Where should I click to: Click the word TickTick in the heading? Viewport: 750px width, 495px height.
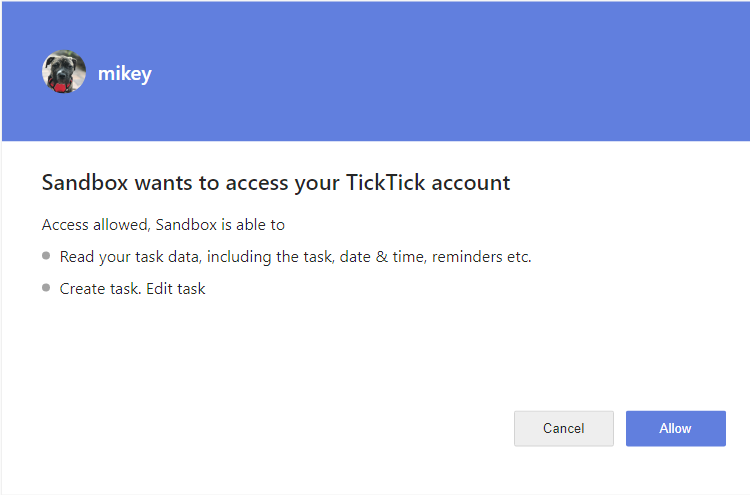pyautogui.click(x=385, y=183)
